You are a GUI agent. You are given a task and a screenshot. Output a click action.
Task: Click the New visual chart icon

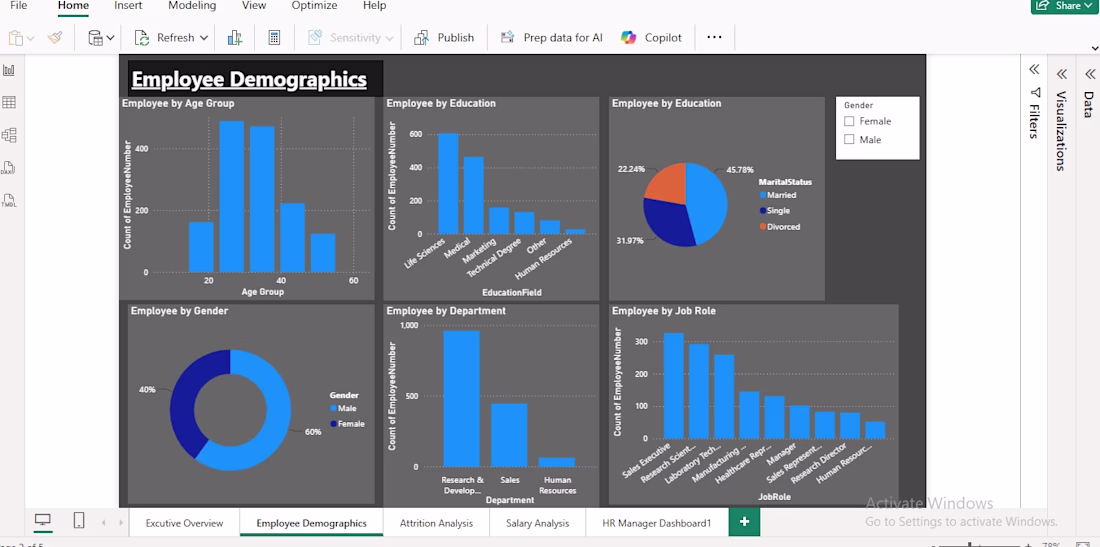tap(235, 38)
